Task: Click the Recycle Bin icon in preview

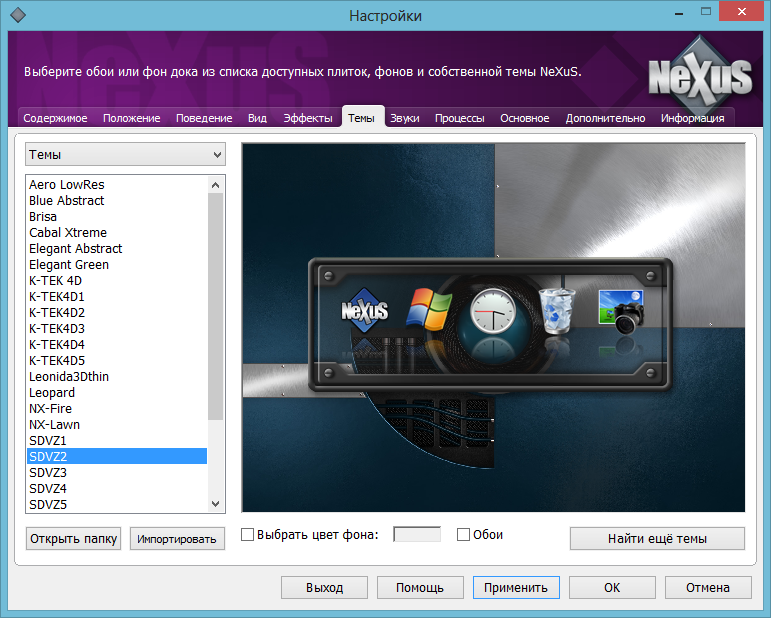Action: [557, 311]
